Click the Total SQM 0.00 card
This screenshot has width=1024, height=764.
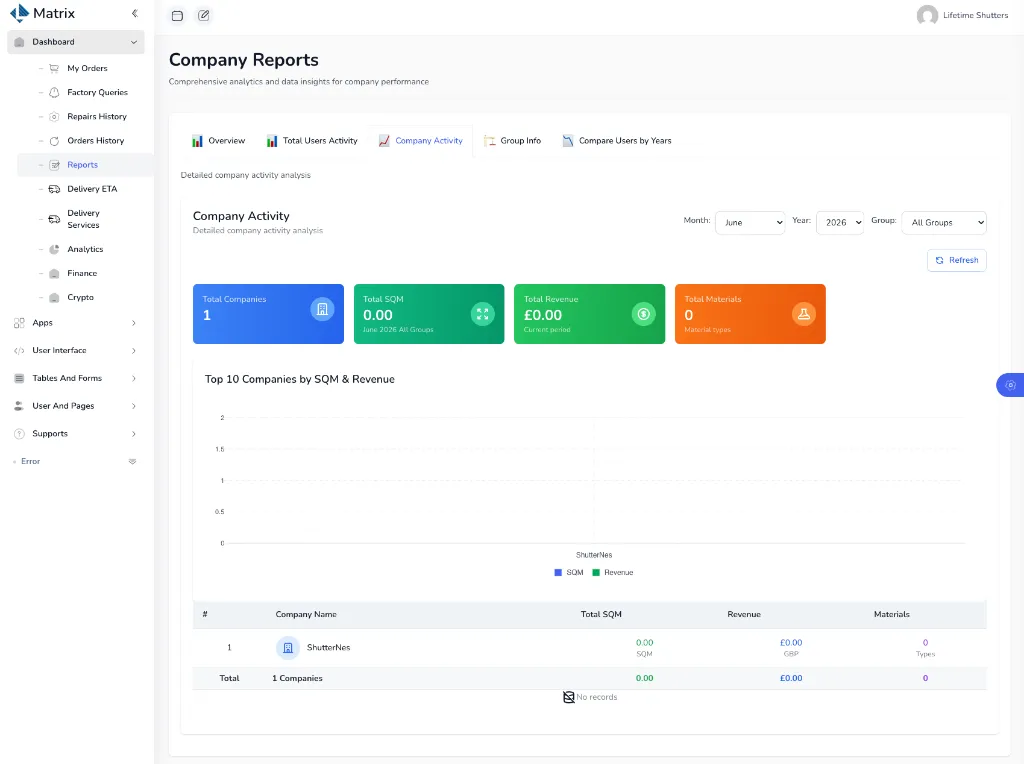(x=429, y=314)
